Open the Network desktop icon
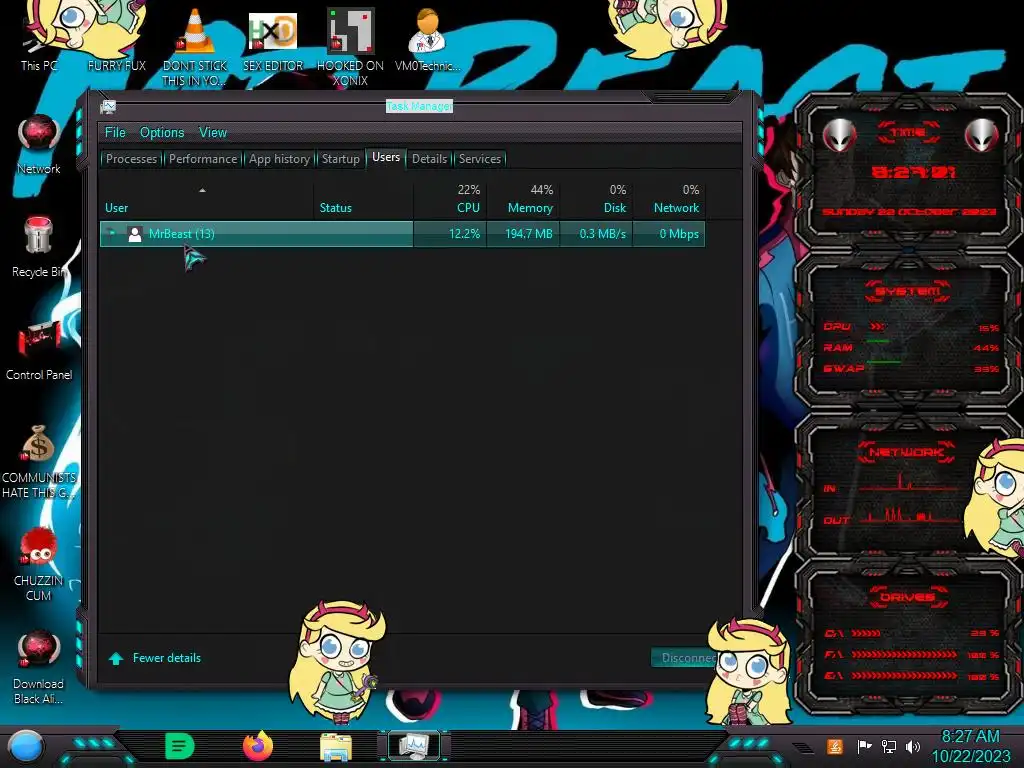This screenshot has height=768, width=1024. click(39, 144)
